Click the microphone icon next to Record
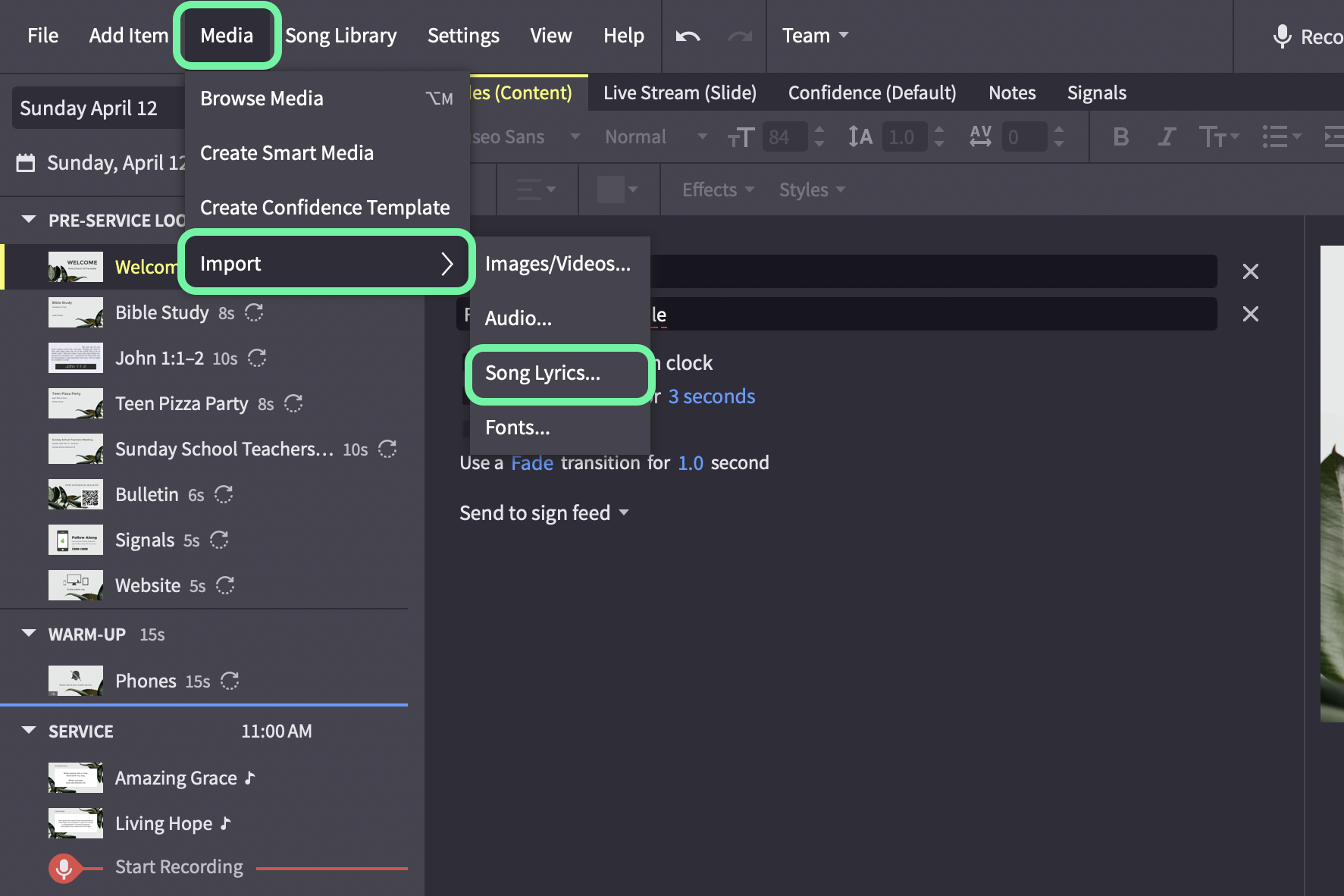Screen dimensions: 1344x896 tap(1282, 36)
